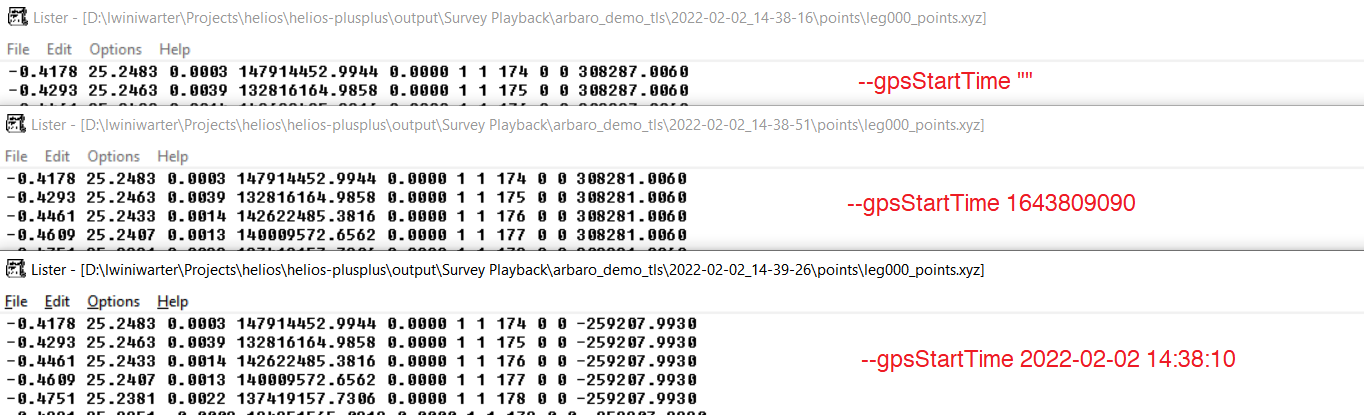Click 147914452.9944 in first row of top window

[x=308, y=72]
